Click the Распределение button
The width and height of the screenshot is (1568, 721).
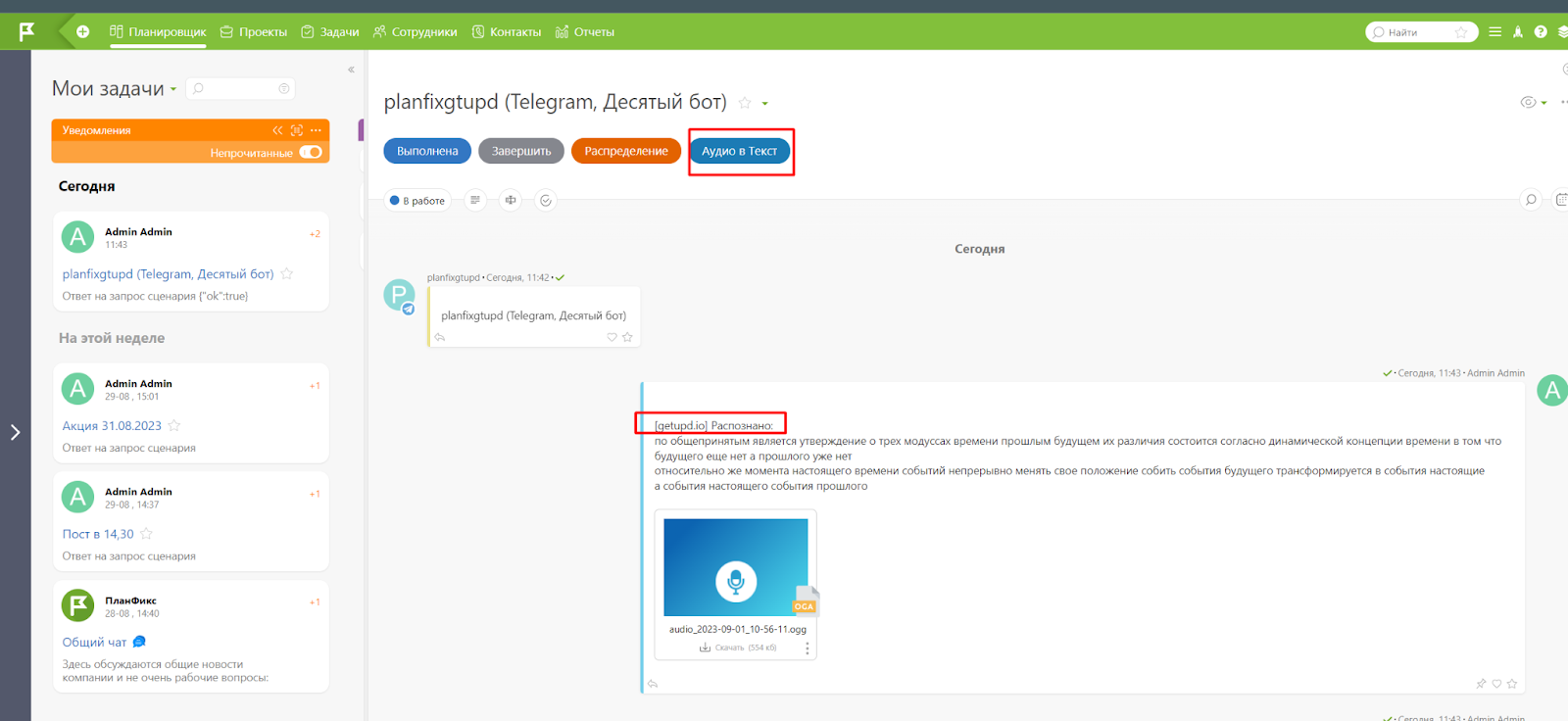(x=626, y=151)
